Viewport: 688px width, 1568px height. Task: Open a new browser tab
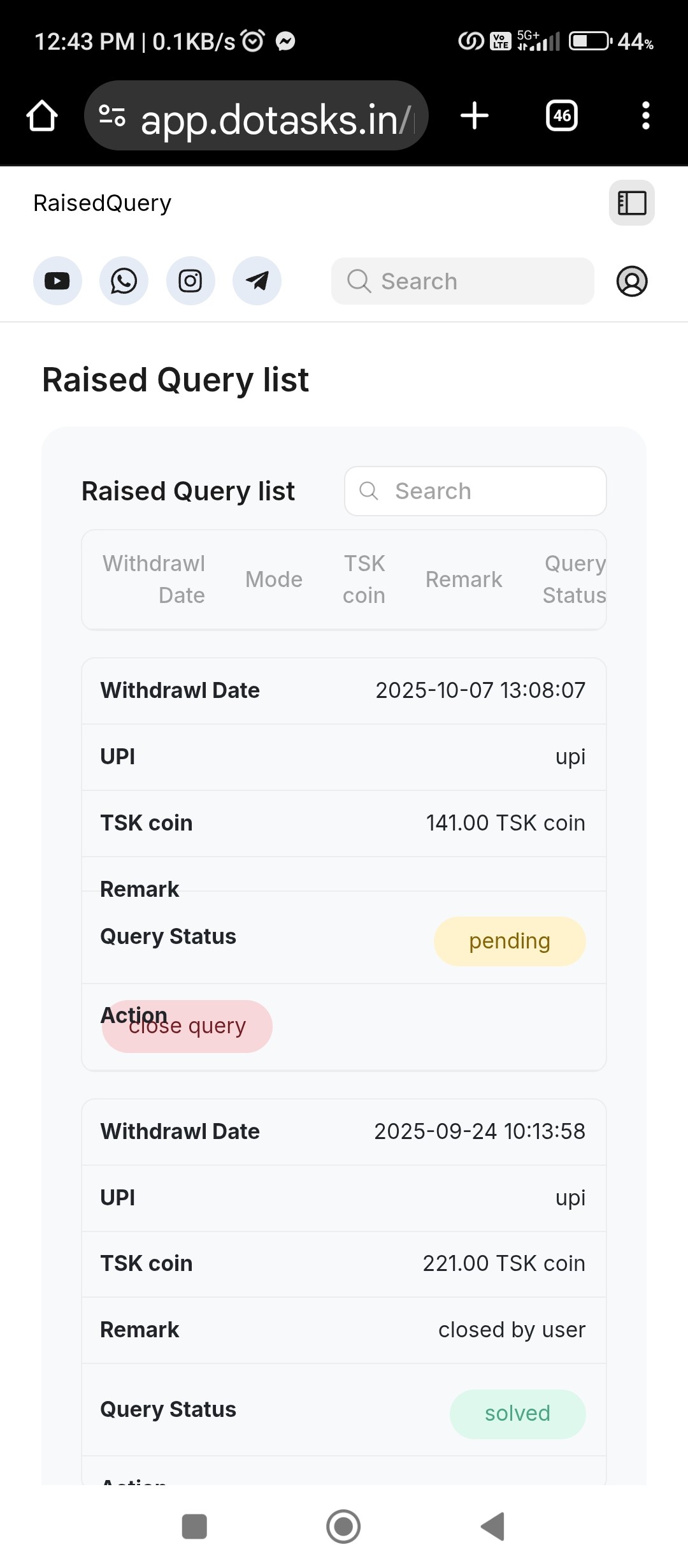pos(475,116)
